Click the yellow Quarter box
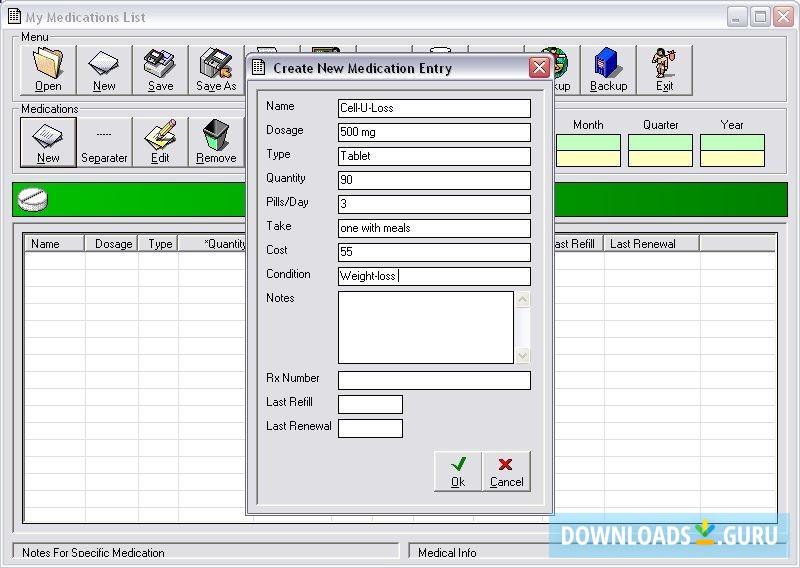The width and height of the screenshot is (800, 568). pos(660,159)
